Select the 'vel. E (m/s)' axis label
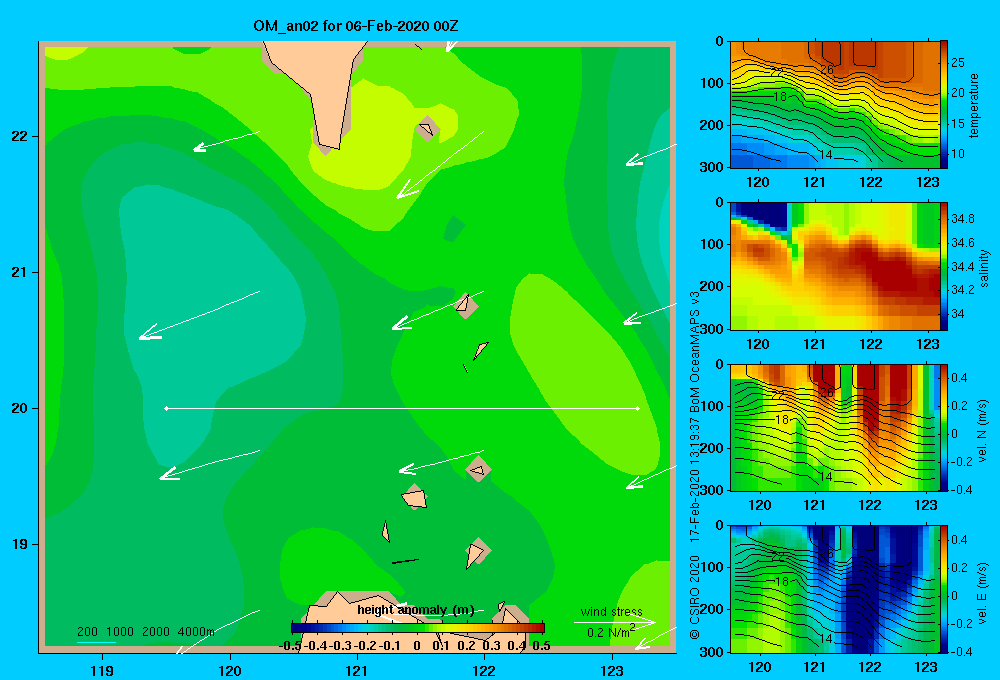1000x680 pixels. click(982, 592)
